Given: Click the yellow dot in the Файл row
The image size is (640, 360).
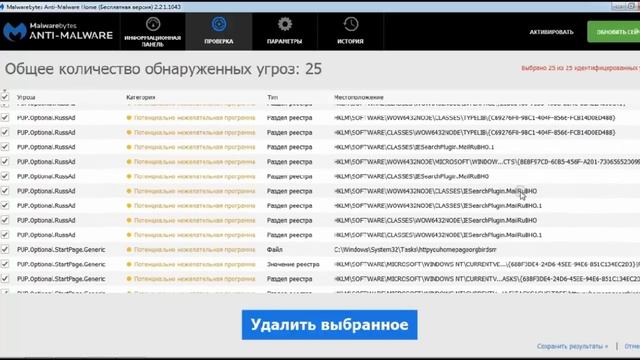Looking at the screenshot, I should tap(129, 249).
